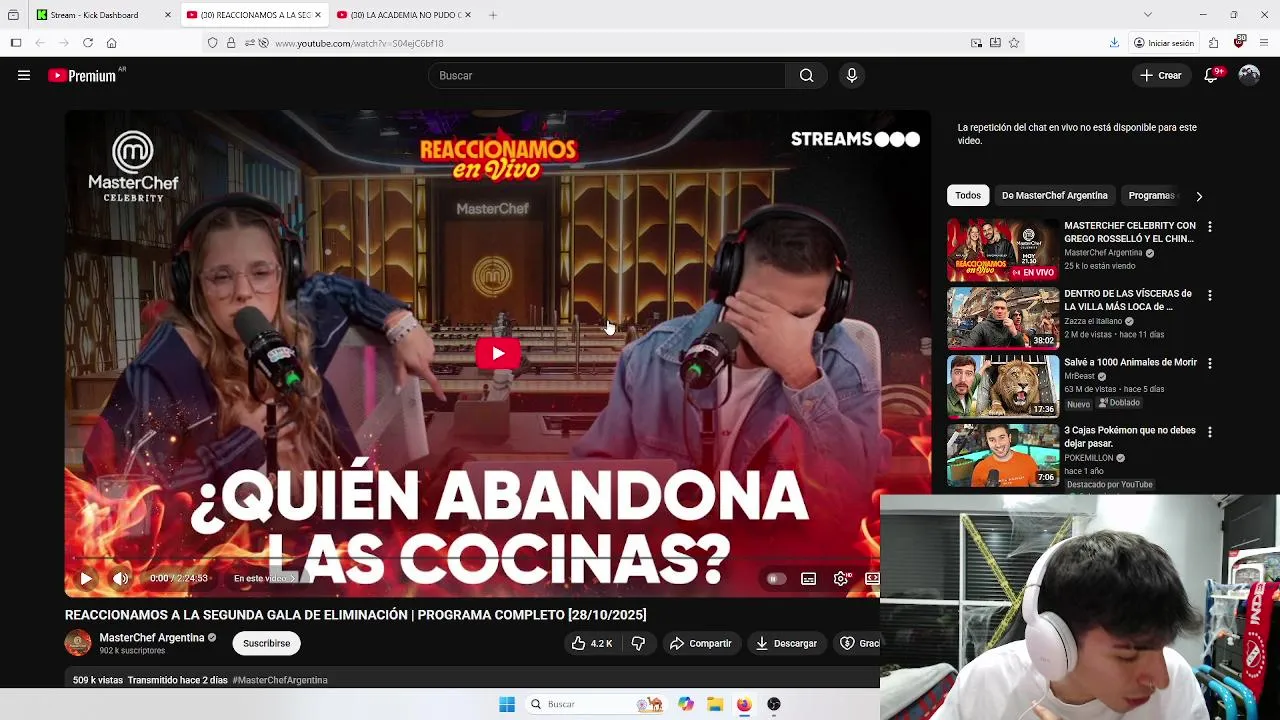Image resolution: width=1280 pixels, height=720 pixels.
Task: Open the Windows Start menu
Action: 507,705
